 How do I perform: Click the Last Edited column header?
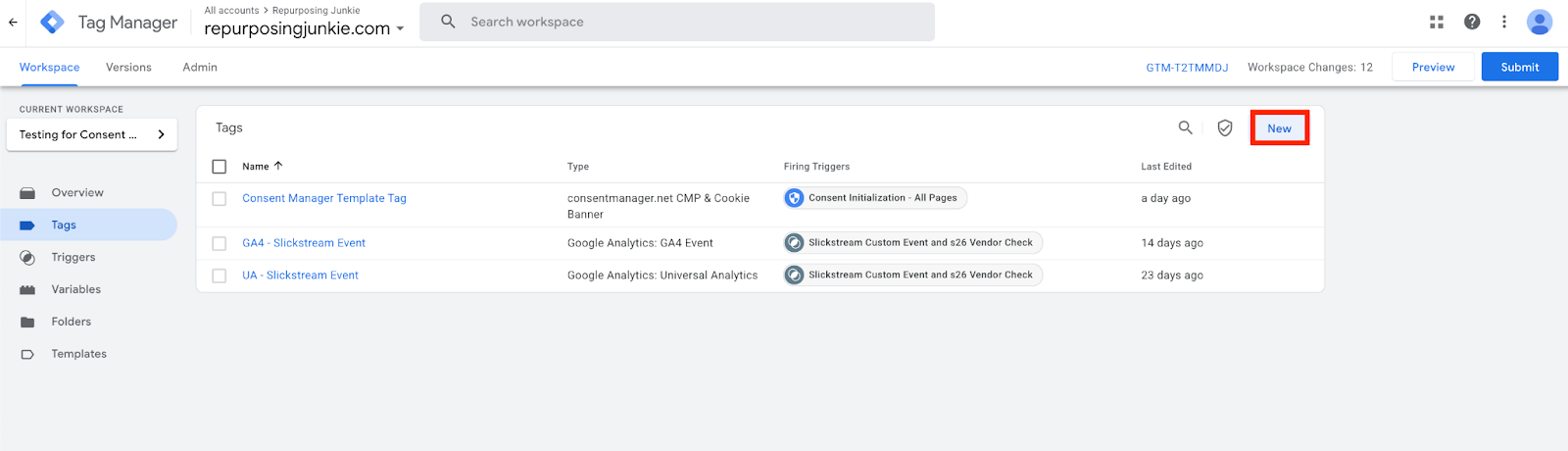1166,167
